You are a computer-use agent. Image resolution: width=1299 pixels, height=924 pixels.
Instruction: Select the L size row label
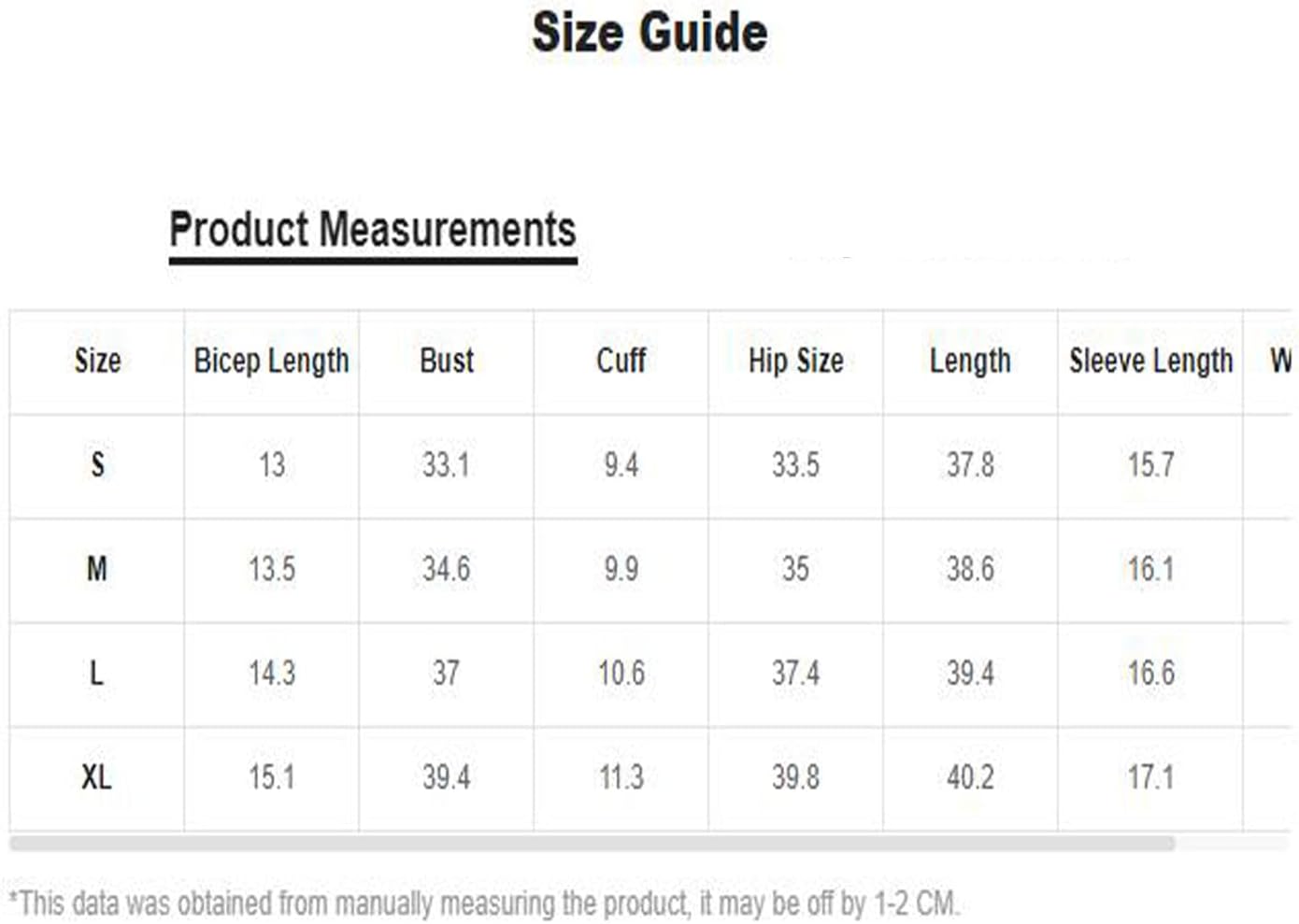point(97,673)
